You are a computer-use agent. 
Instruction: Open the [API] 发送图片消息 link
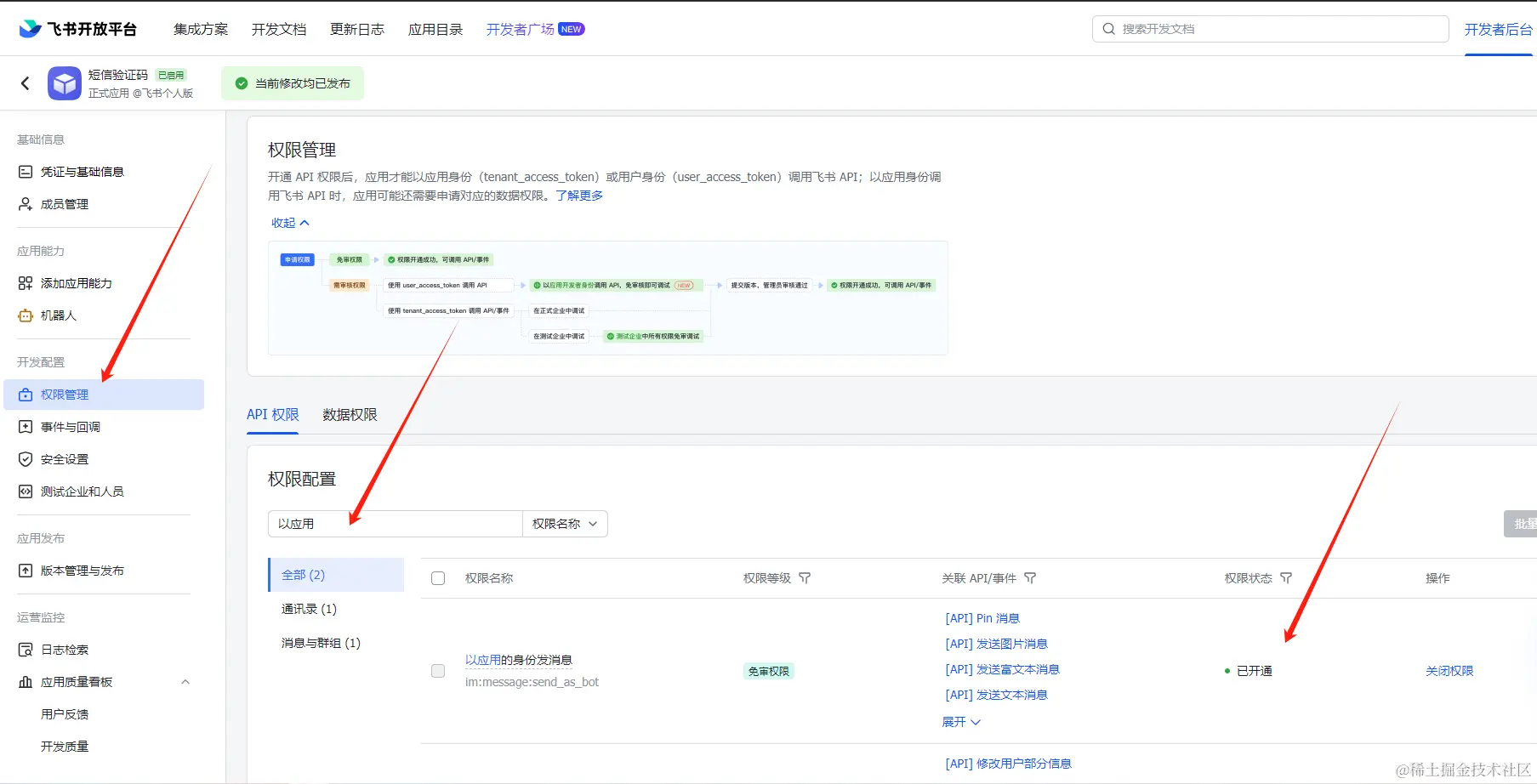[x=997, y=644]
